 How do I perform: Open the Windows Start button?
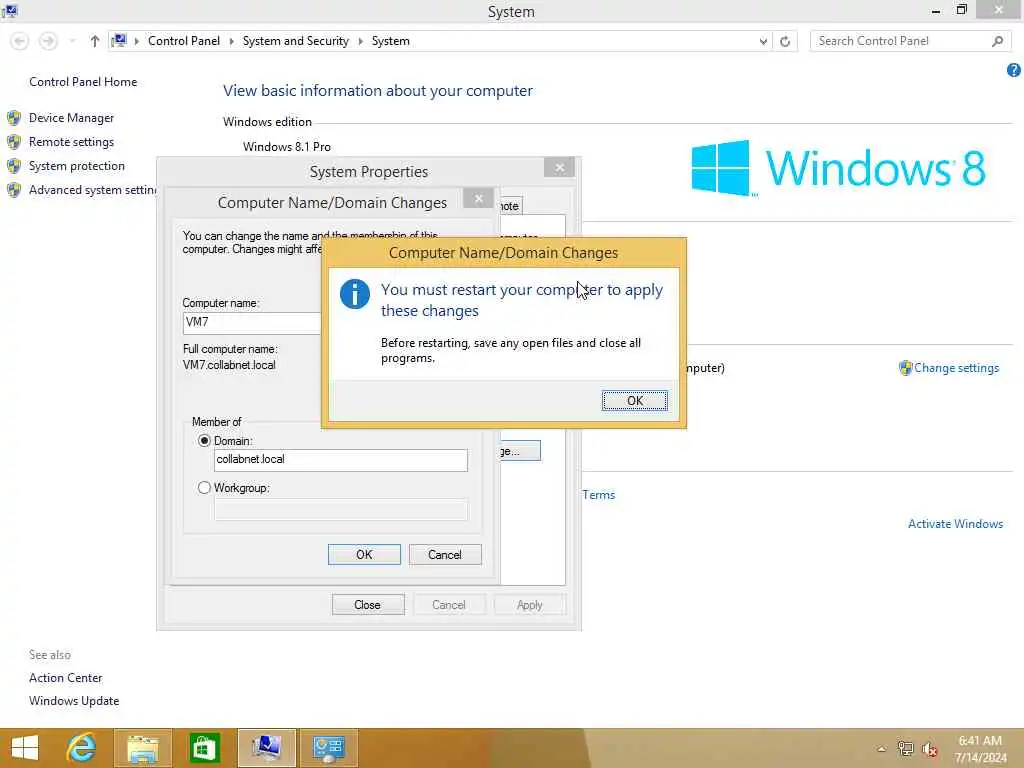[25, 748]
